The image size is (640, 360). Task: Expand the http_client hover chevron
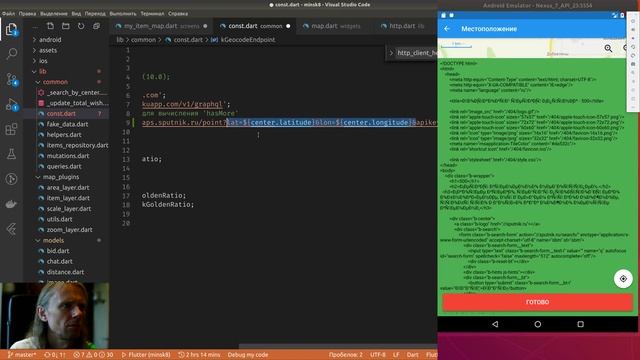(391, 53)
